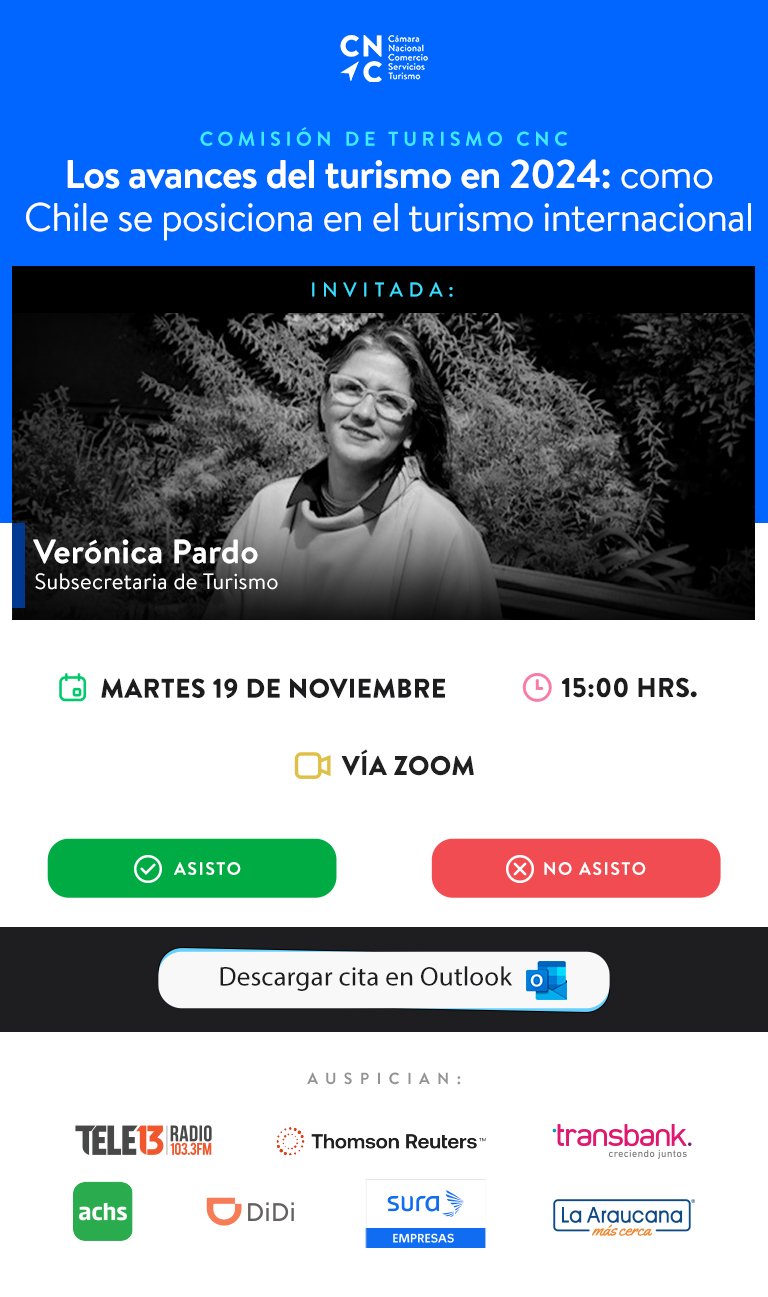The image size is (768, 1297).
Task: Decline with the NO ASISTO button
Action: point(576,868)
